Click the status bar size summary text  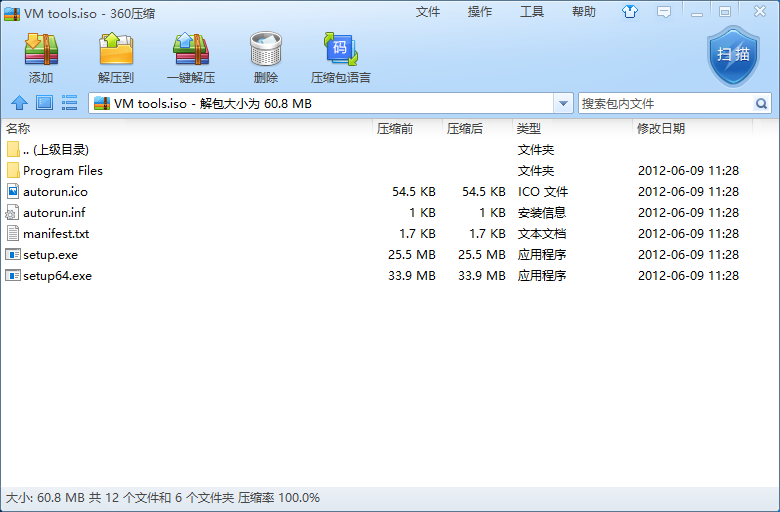pyautogui.click(x=163, y=498)
